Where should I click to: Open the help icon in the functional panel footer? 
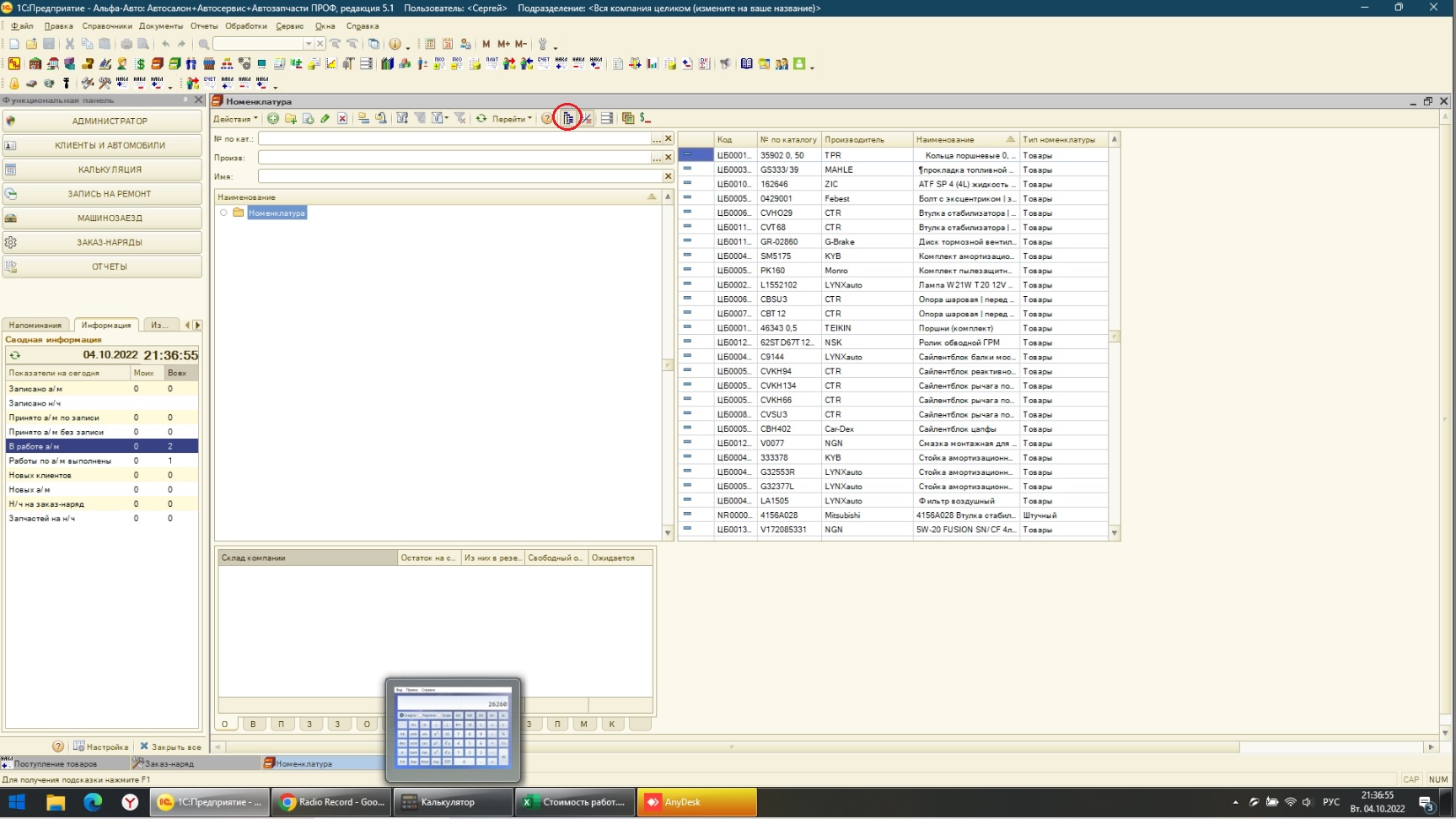pyautogui.click(x=58, y=746)
